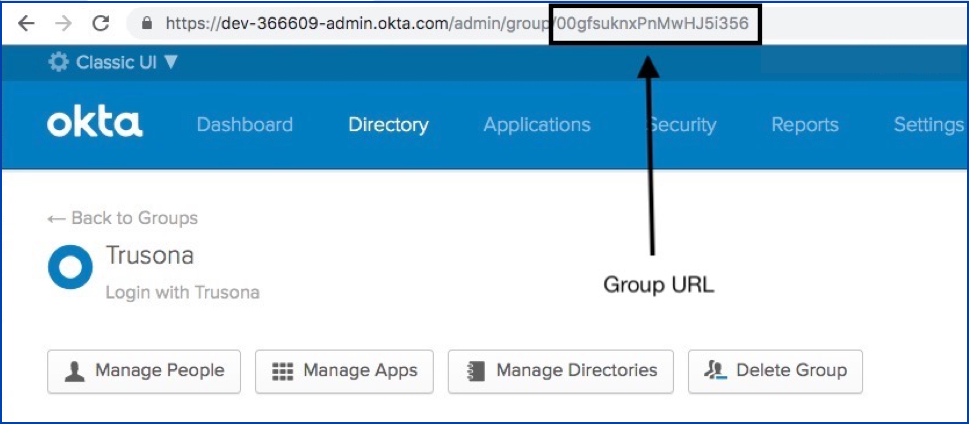Reload the page with refresh icon
The height and width of the screenshot is (424, 969).
(100, 23)
